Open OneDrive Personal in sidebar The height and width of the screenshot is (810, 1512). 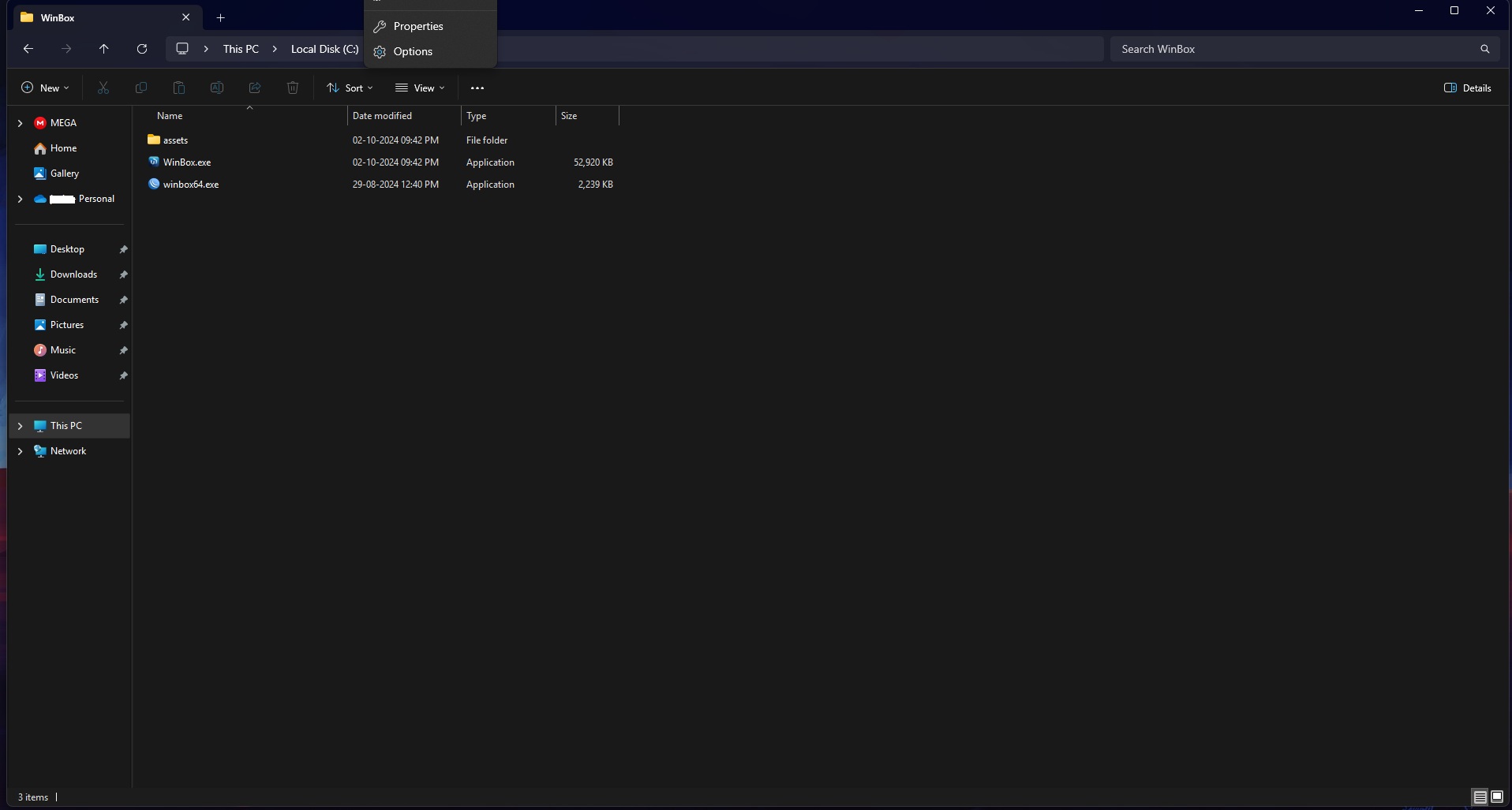(75, 199)
